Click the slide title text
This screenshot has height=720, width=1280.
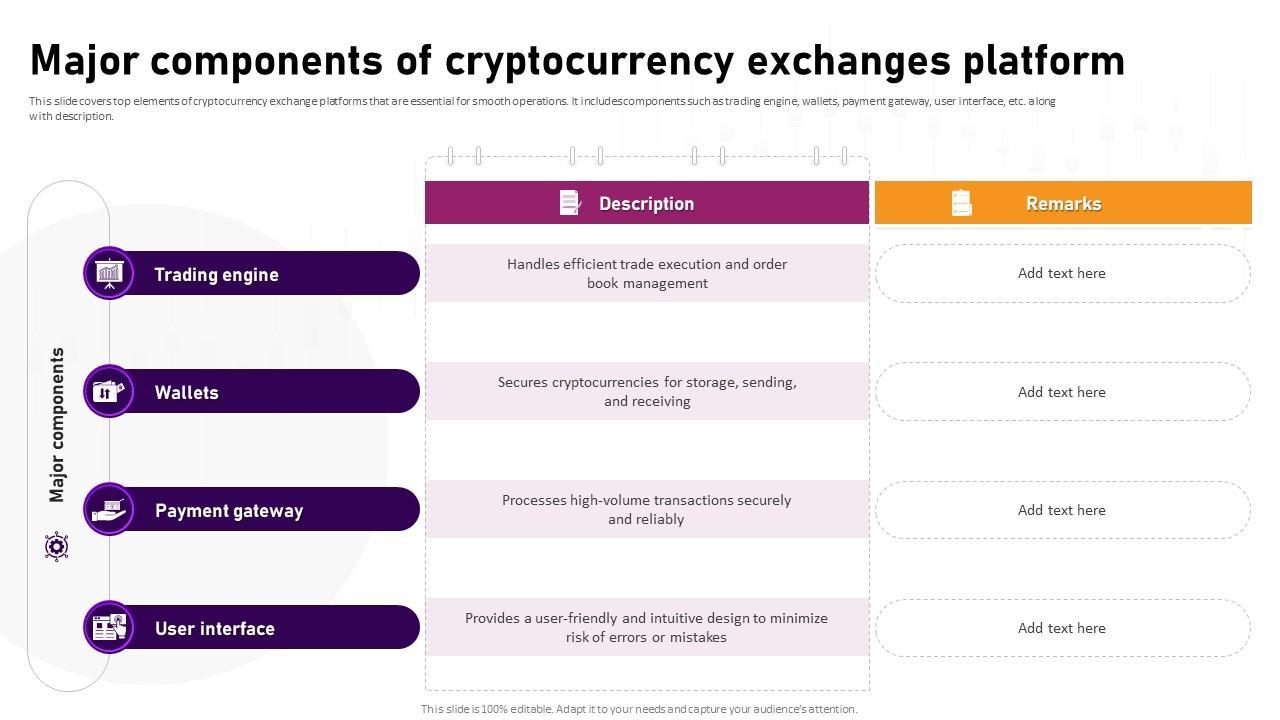pyautogui.click(x=577, y=60)
